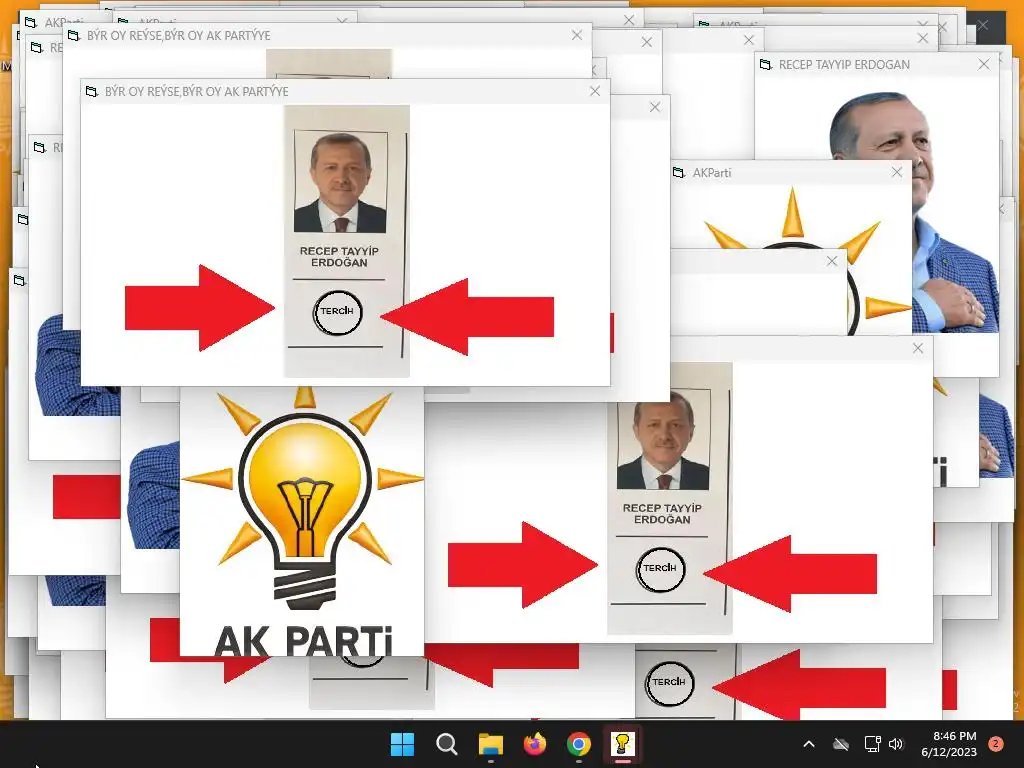Viewport: 1024px width, 768px height.
Task: Bring the large AK PARTİ bulb logo window forward
Action: 302,521
